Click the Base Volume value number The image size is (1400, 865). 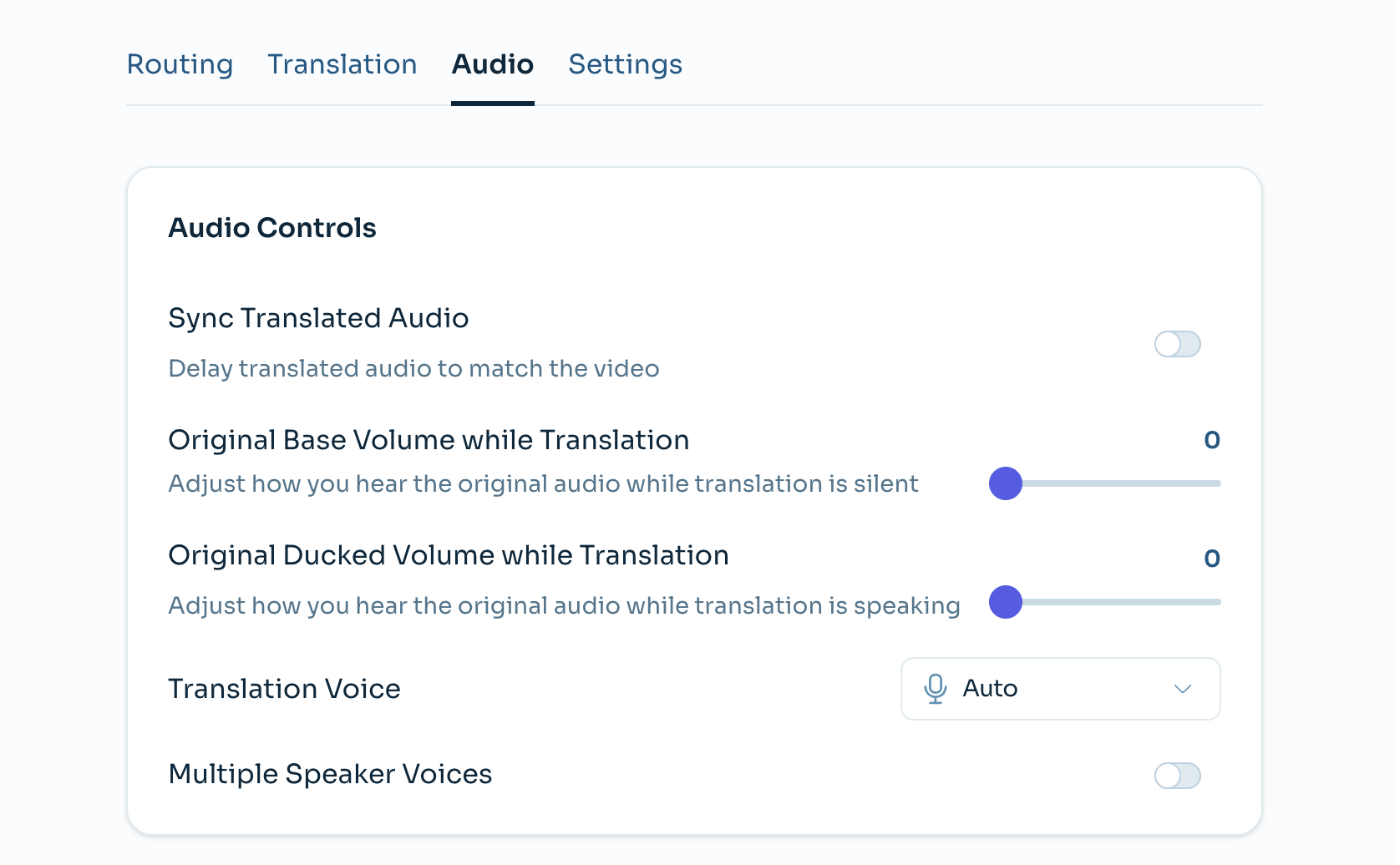click(1211, 440)
